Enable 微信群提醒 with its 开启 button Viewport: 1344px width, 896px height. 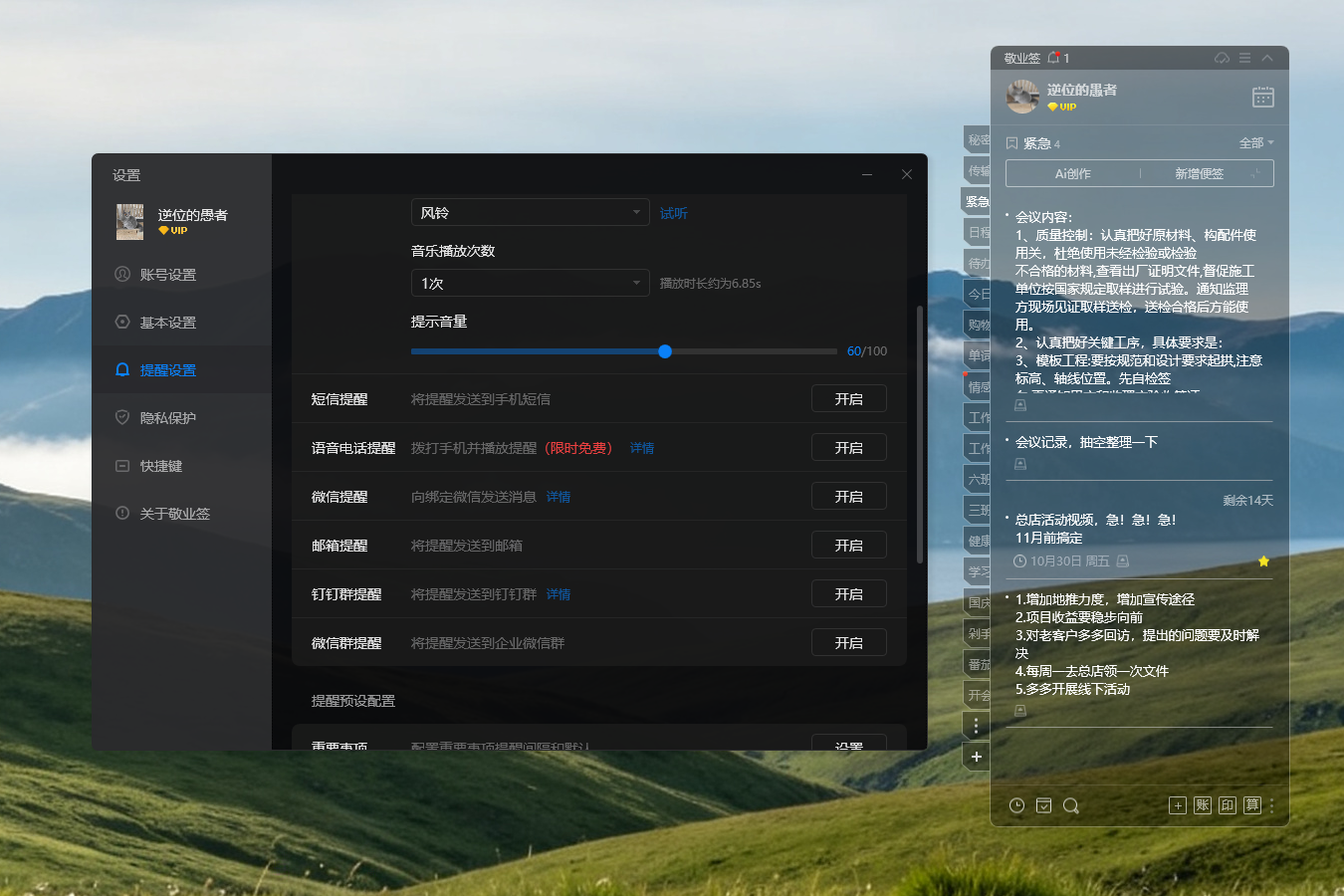point(848,643)
